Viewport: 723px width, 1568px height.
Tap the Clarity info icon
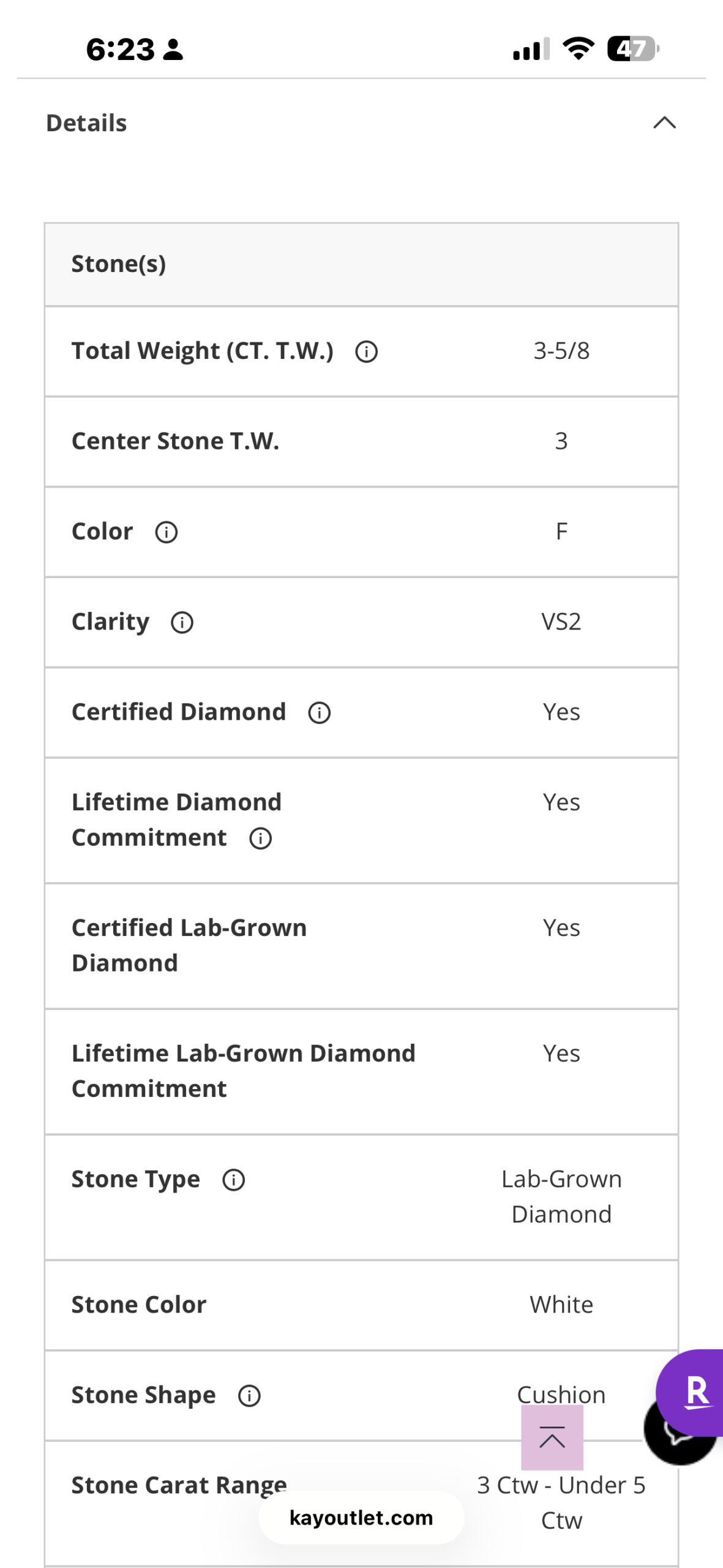[x=182, y=622]
